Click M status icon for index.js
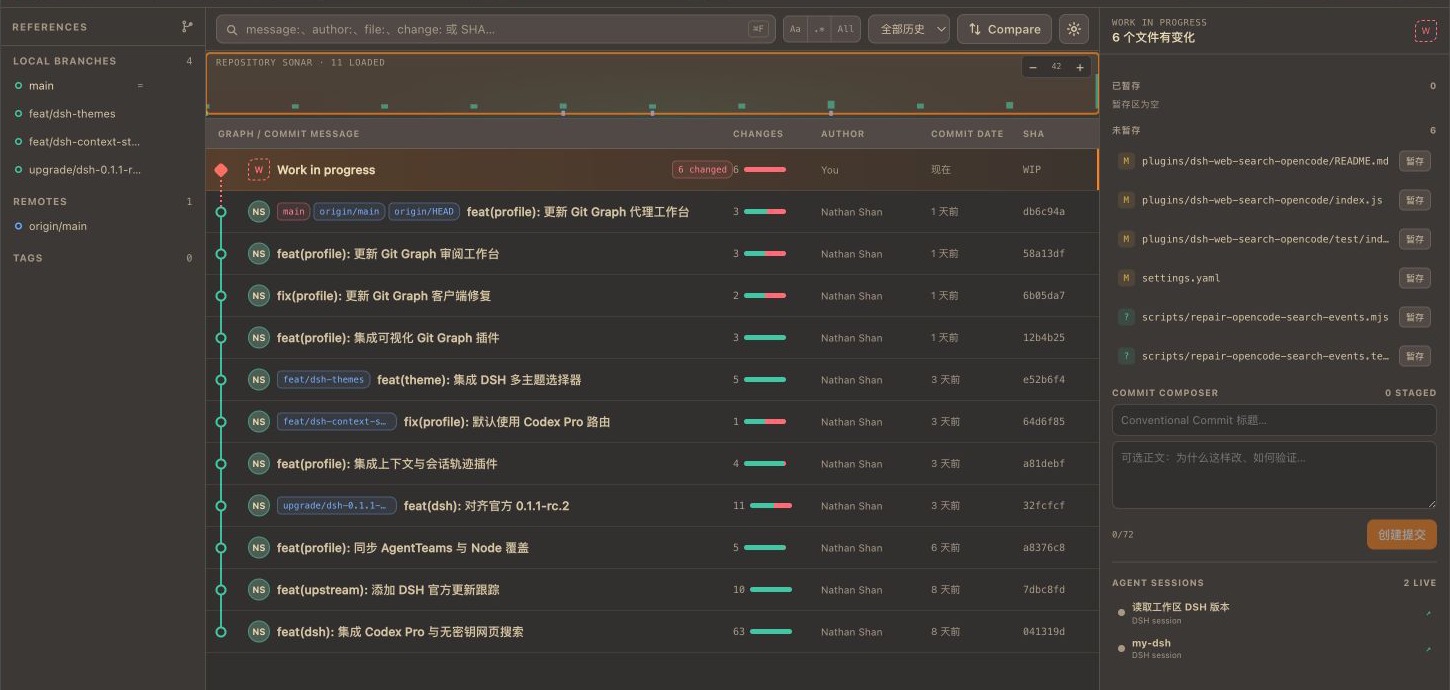1450x690 pixels. tap(1126, 200)
